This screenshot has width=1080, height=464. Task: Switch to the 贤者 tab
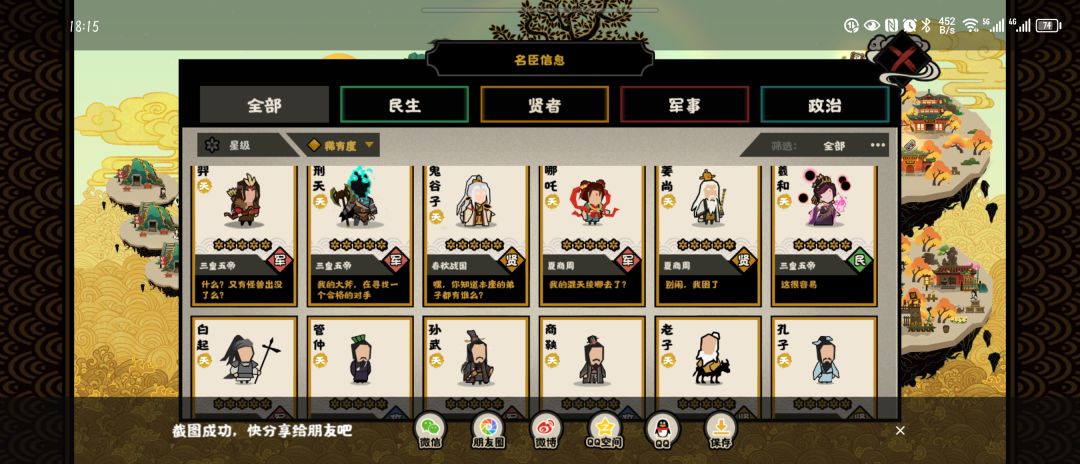coord(544,105)
